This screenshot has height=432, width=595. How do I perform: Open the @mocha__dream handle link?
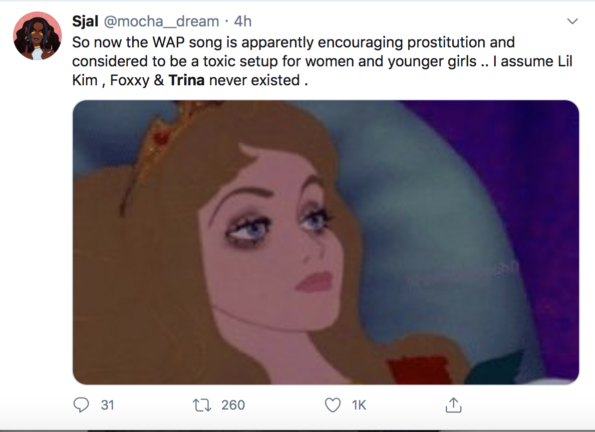(x=161, y=22)
